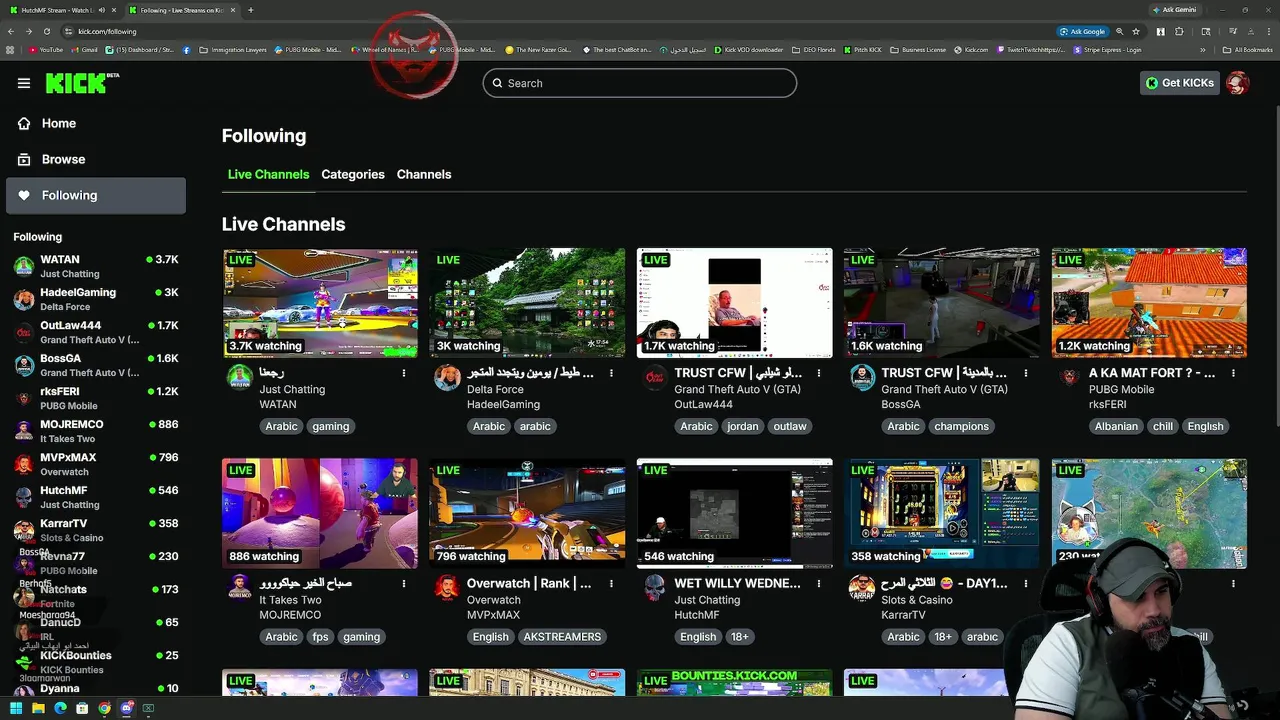Click the jordan tag on OutLaw444 card
The width and height of the screenshot is (1280, 720).
[x=743, y=426]
